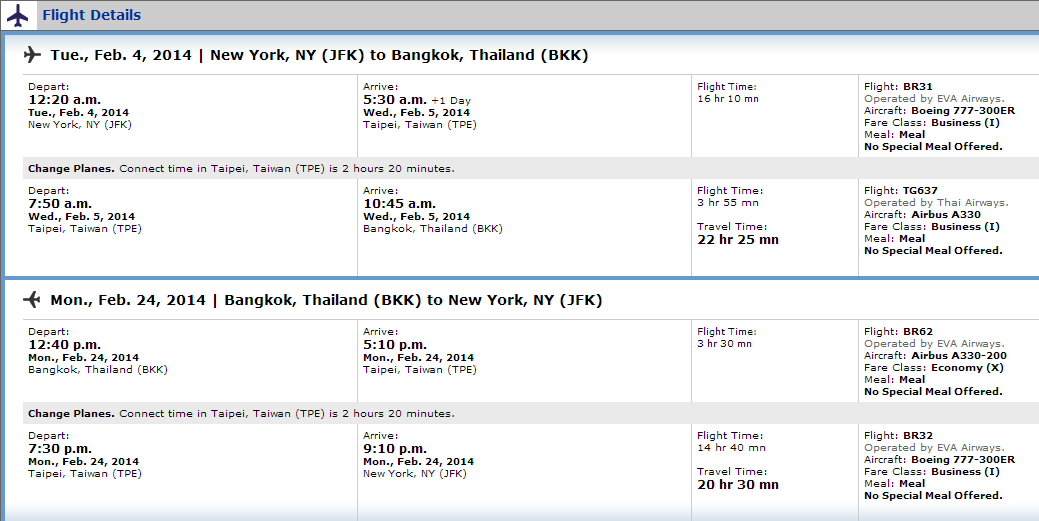Click Economy (X) fare class on BR62
Viewport: 1039px width, 521px height.
(967, 368)
